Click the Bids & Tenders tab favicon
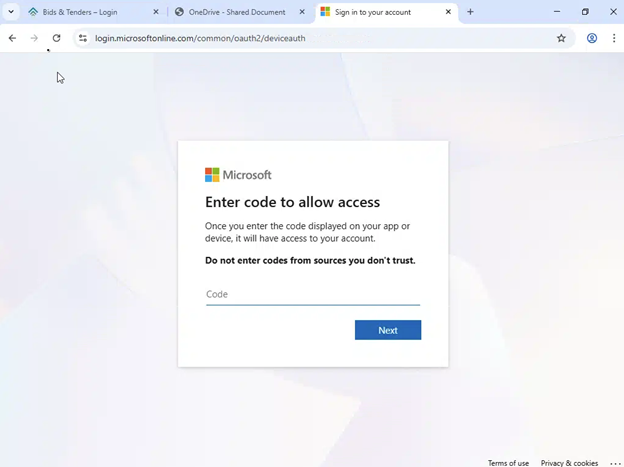The image size is (624, 467). point(33,12)
